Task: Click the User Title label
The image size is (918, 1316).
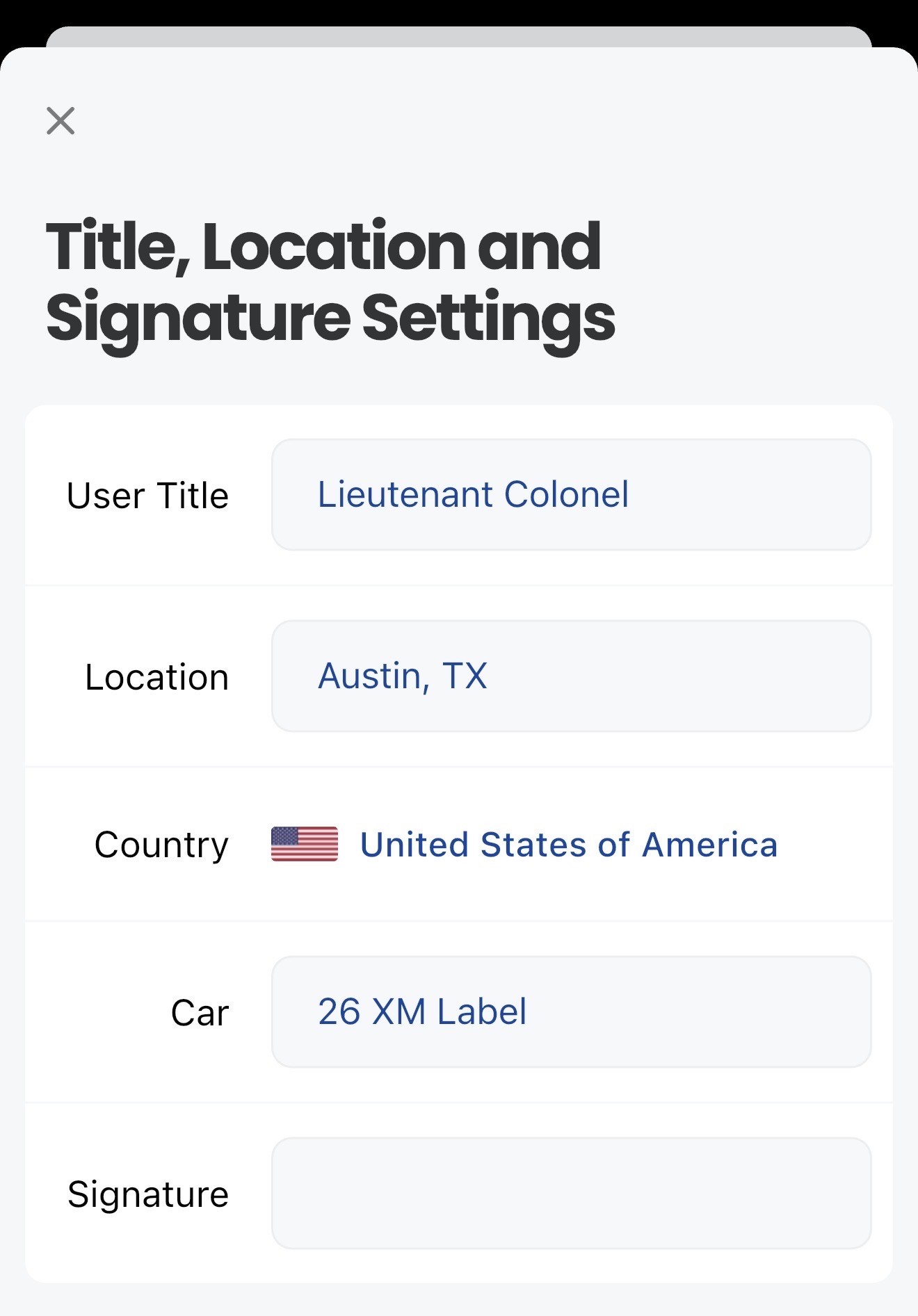Action: (x=147, y=496)
